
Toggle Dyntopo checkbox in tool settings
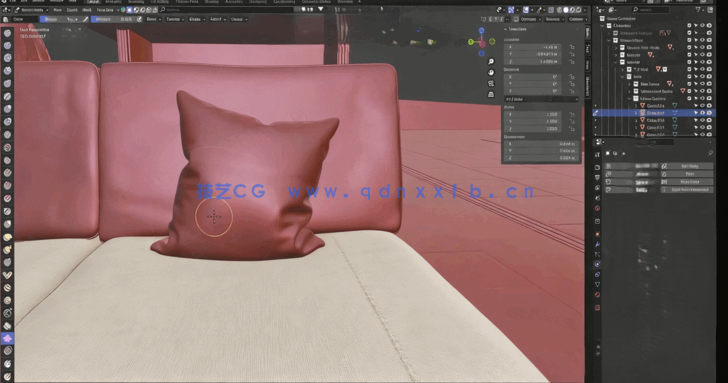point(516,19)
